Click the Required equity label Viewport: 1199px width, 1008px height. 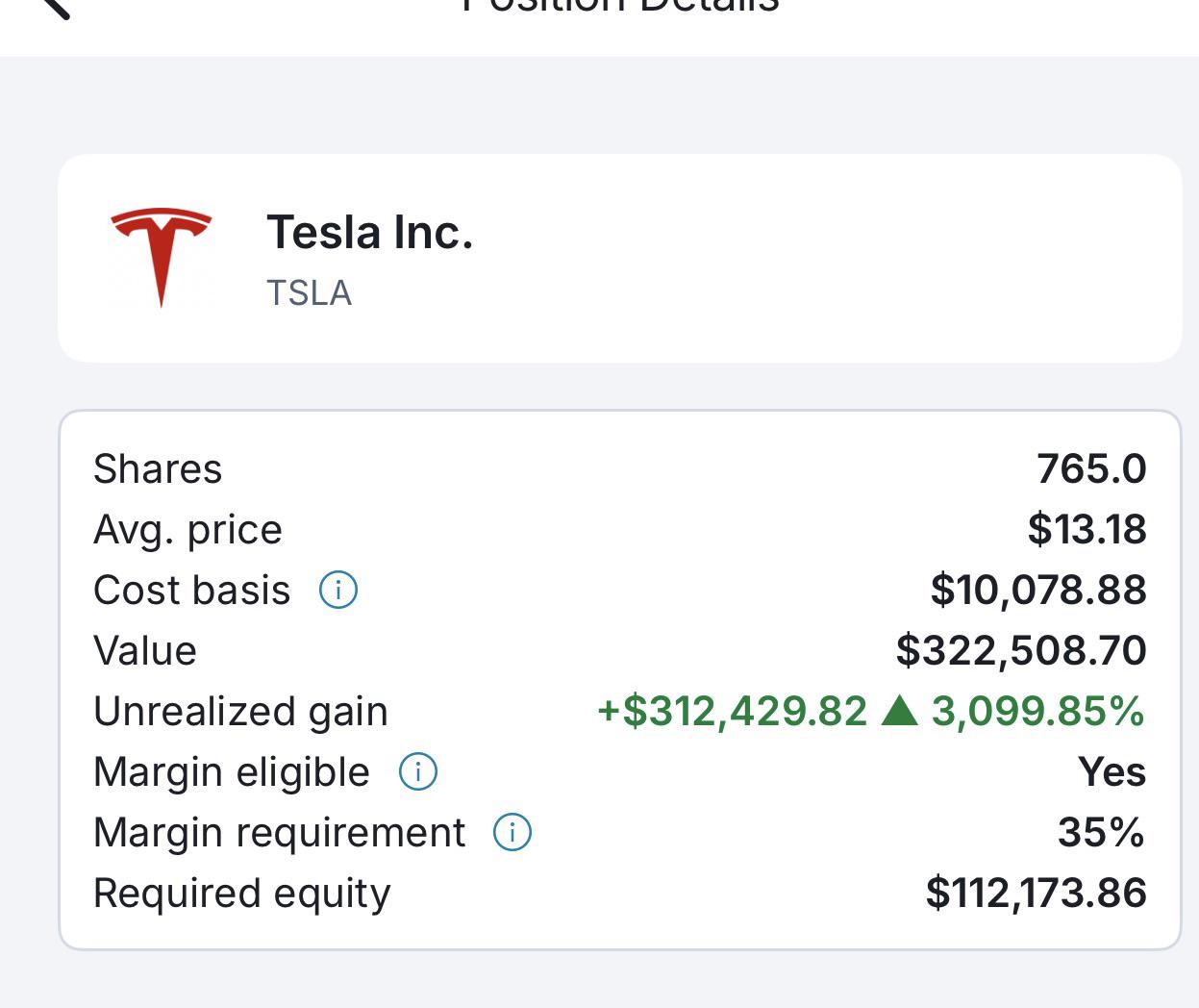pyautogui.click(x=242, y=895)
